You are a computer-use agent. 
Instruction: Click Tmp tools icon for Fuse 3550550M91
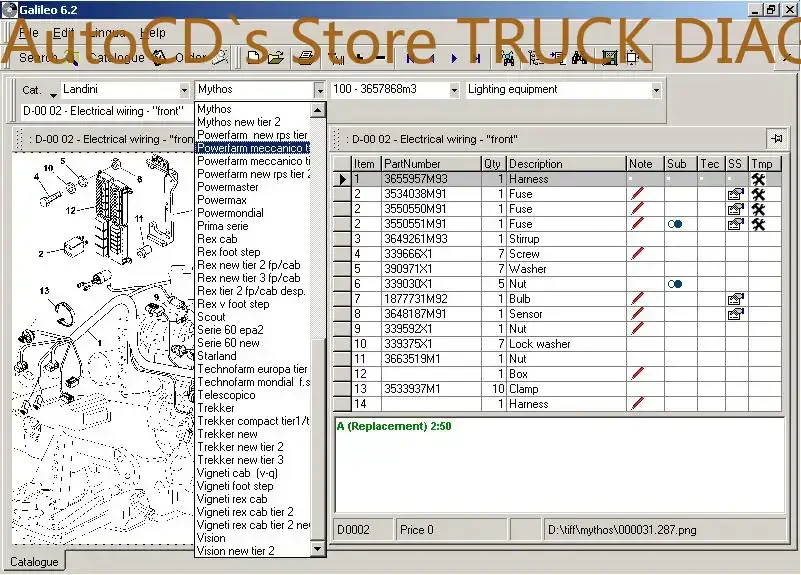(758, 209)
